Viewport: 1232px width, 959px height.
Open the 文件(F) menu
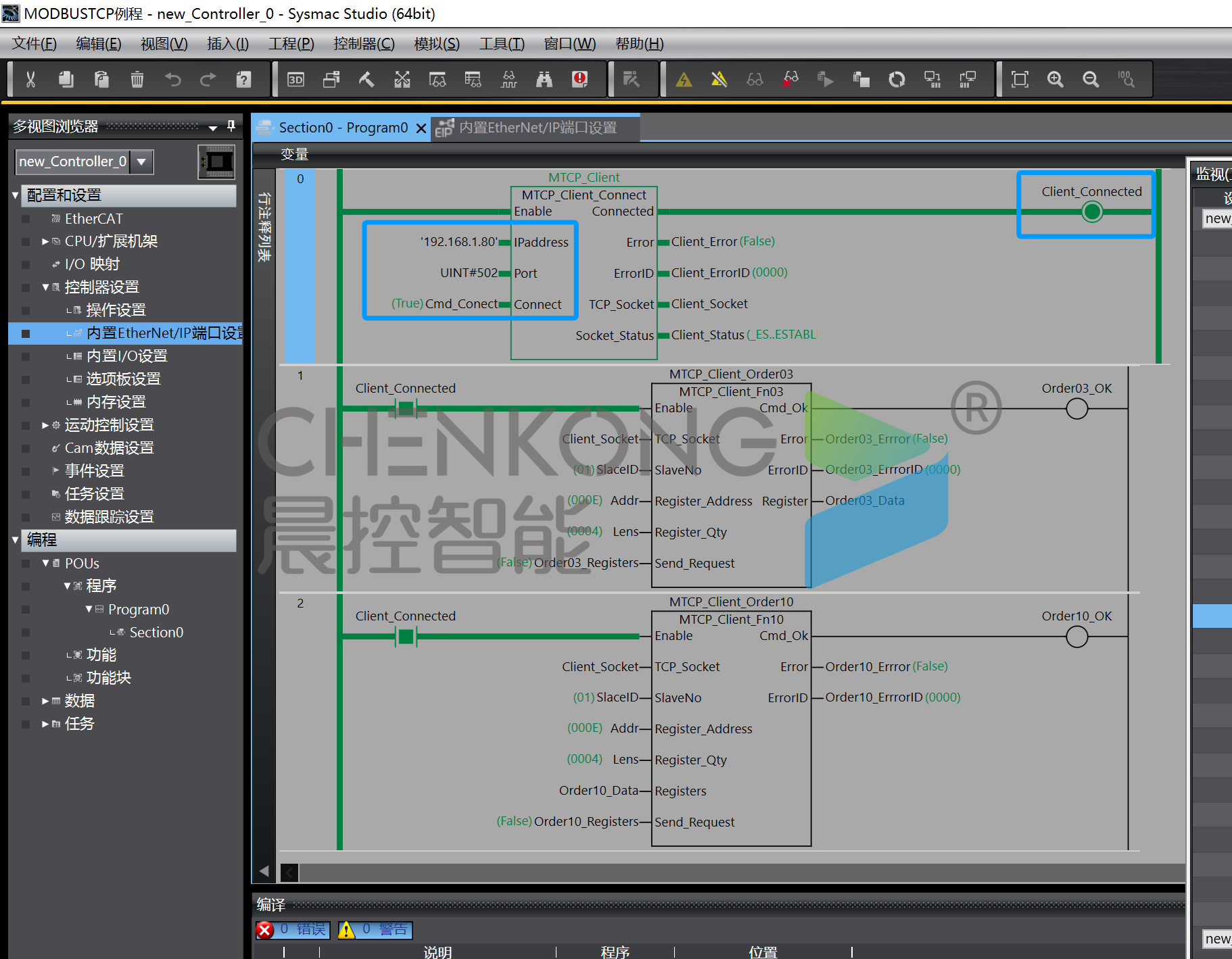[34, 44]
